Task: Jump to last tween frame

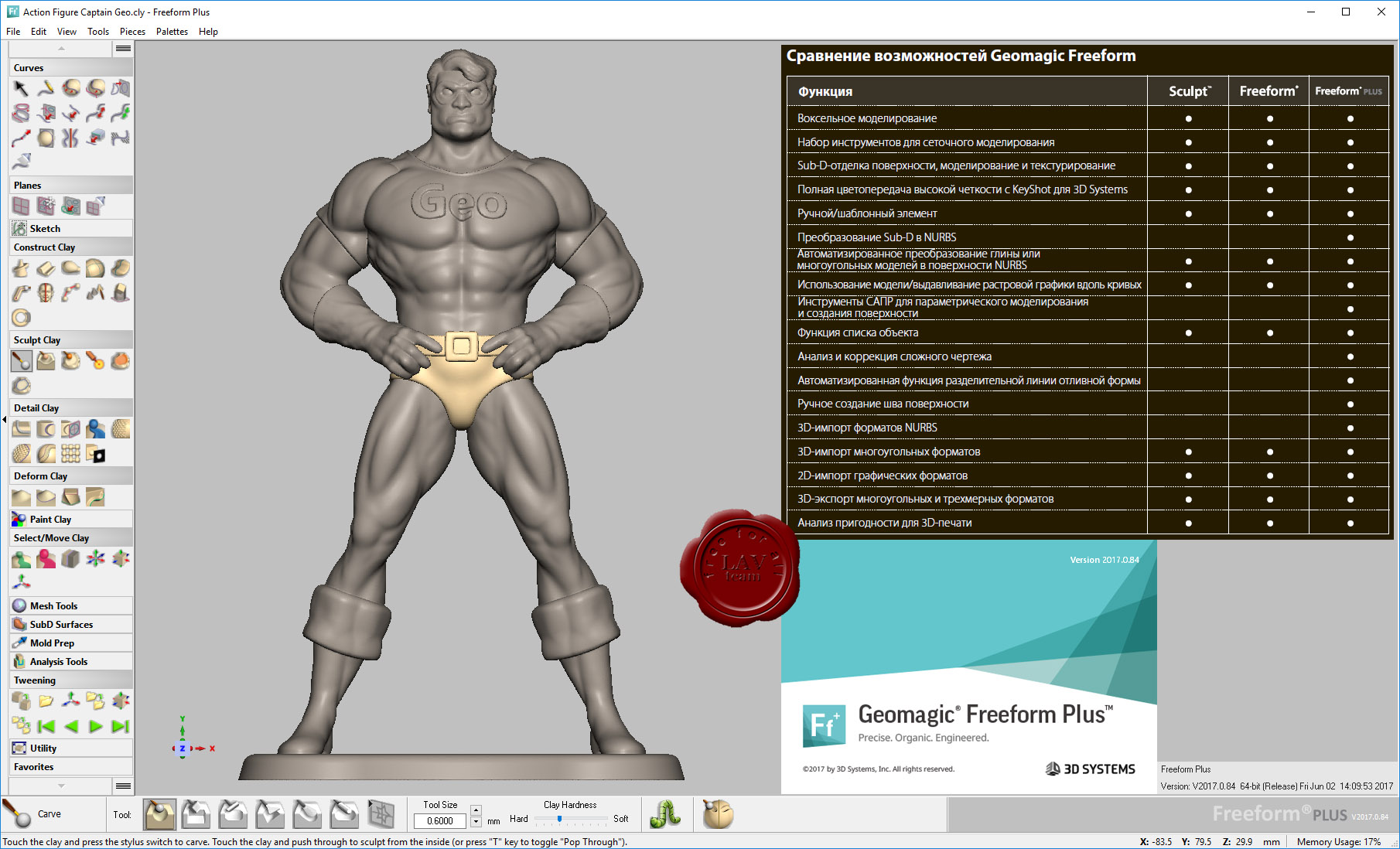Action: (120, 726)
